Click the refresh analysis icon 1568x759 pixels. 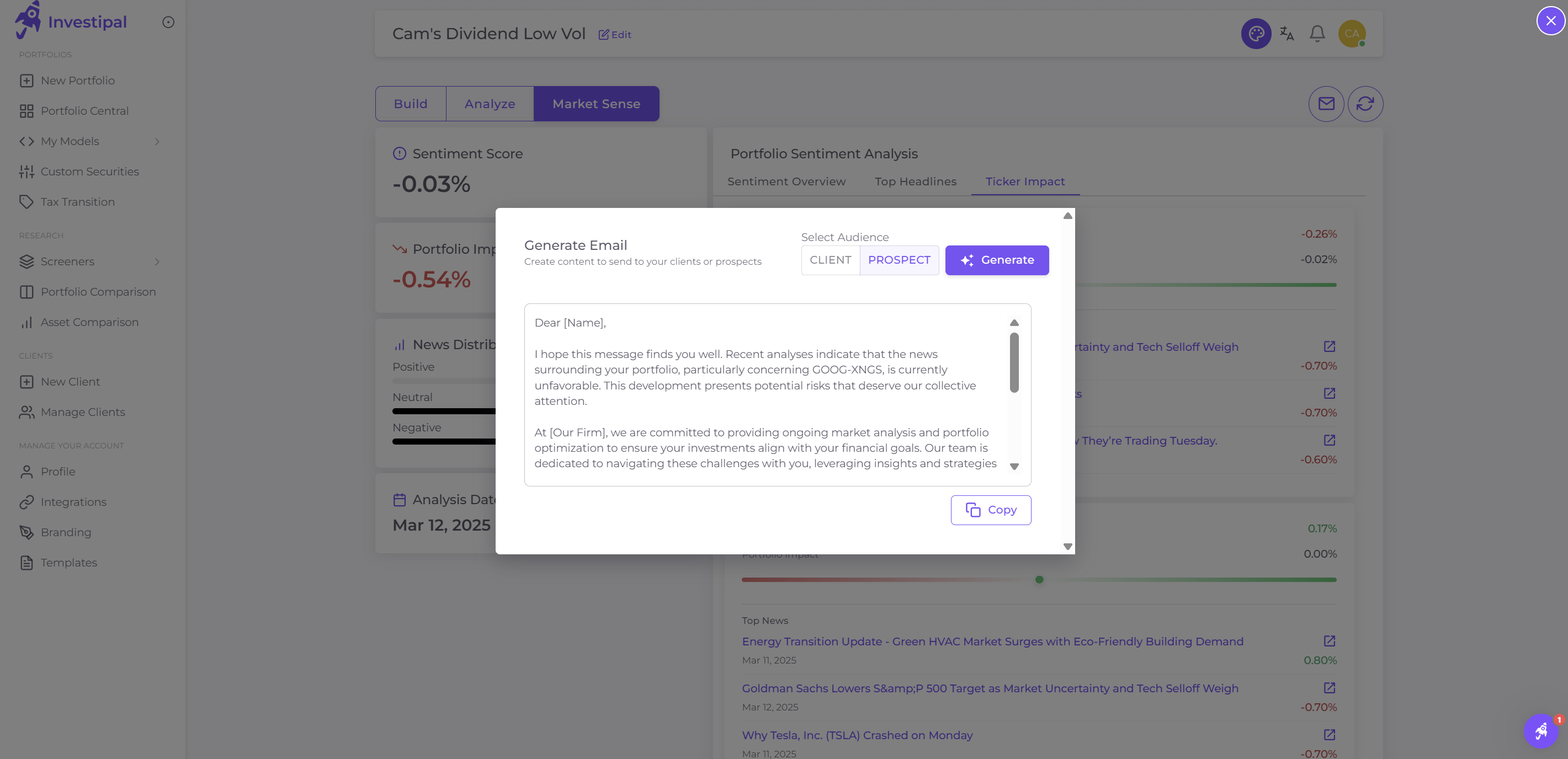coord(1365,103)
